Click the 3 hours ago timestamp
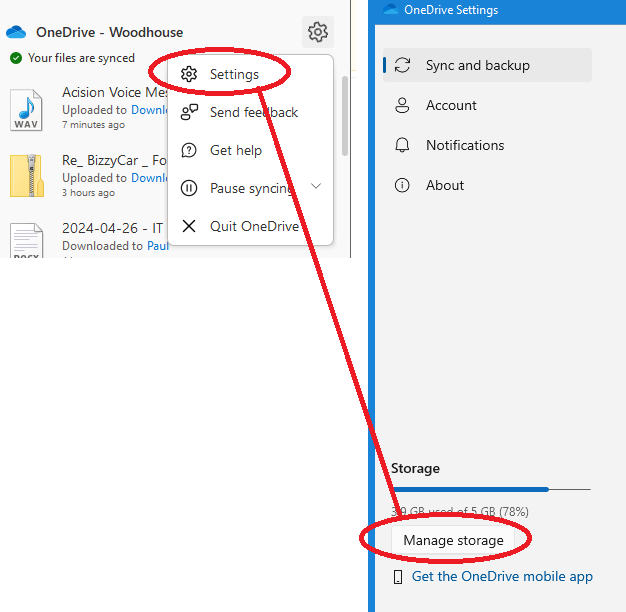The width and height of the screenshot is (626, 612). (88, 193)
